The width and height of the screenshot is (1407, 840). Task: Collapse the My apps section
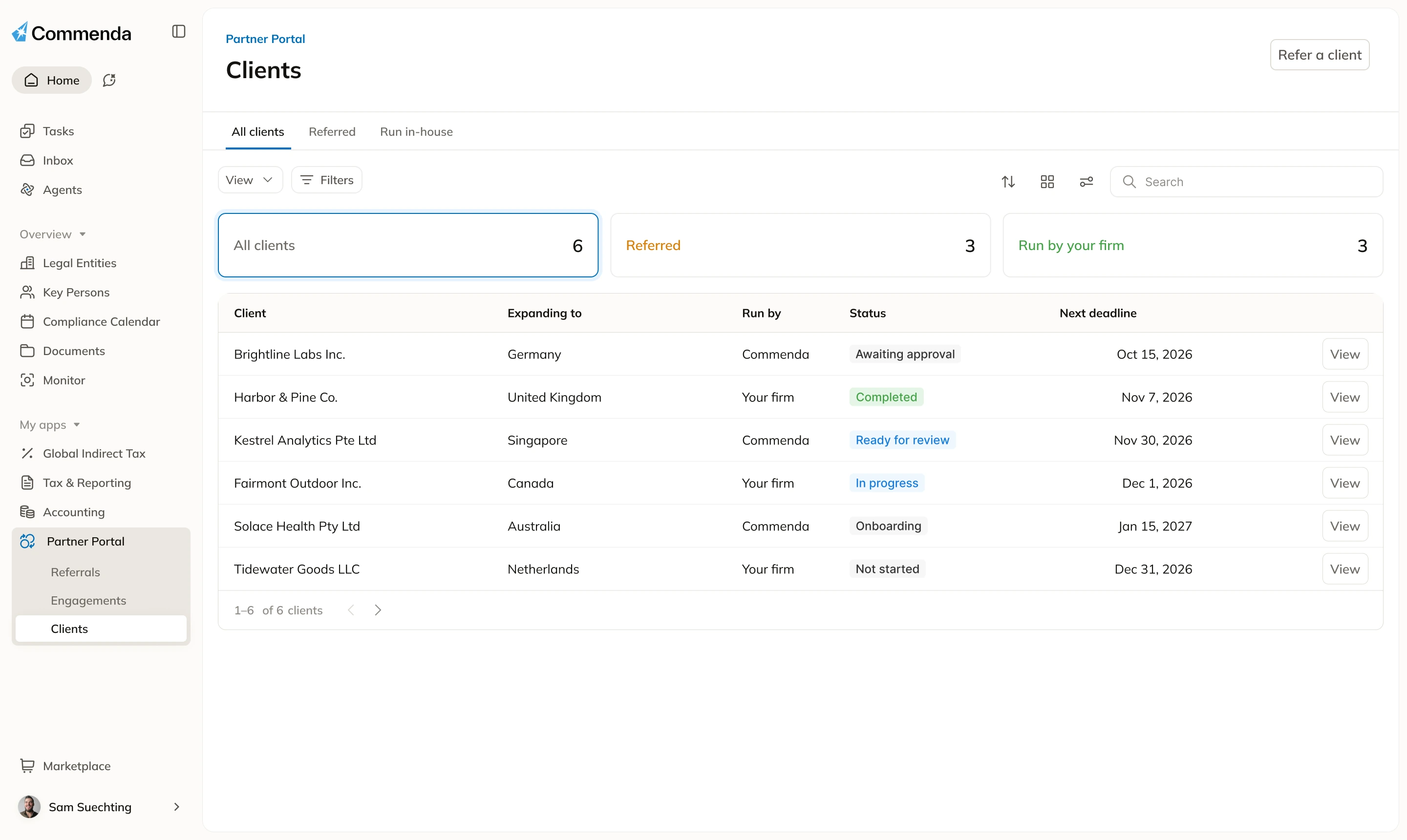pos(50,426)
